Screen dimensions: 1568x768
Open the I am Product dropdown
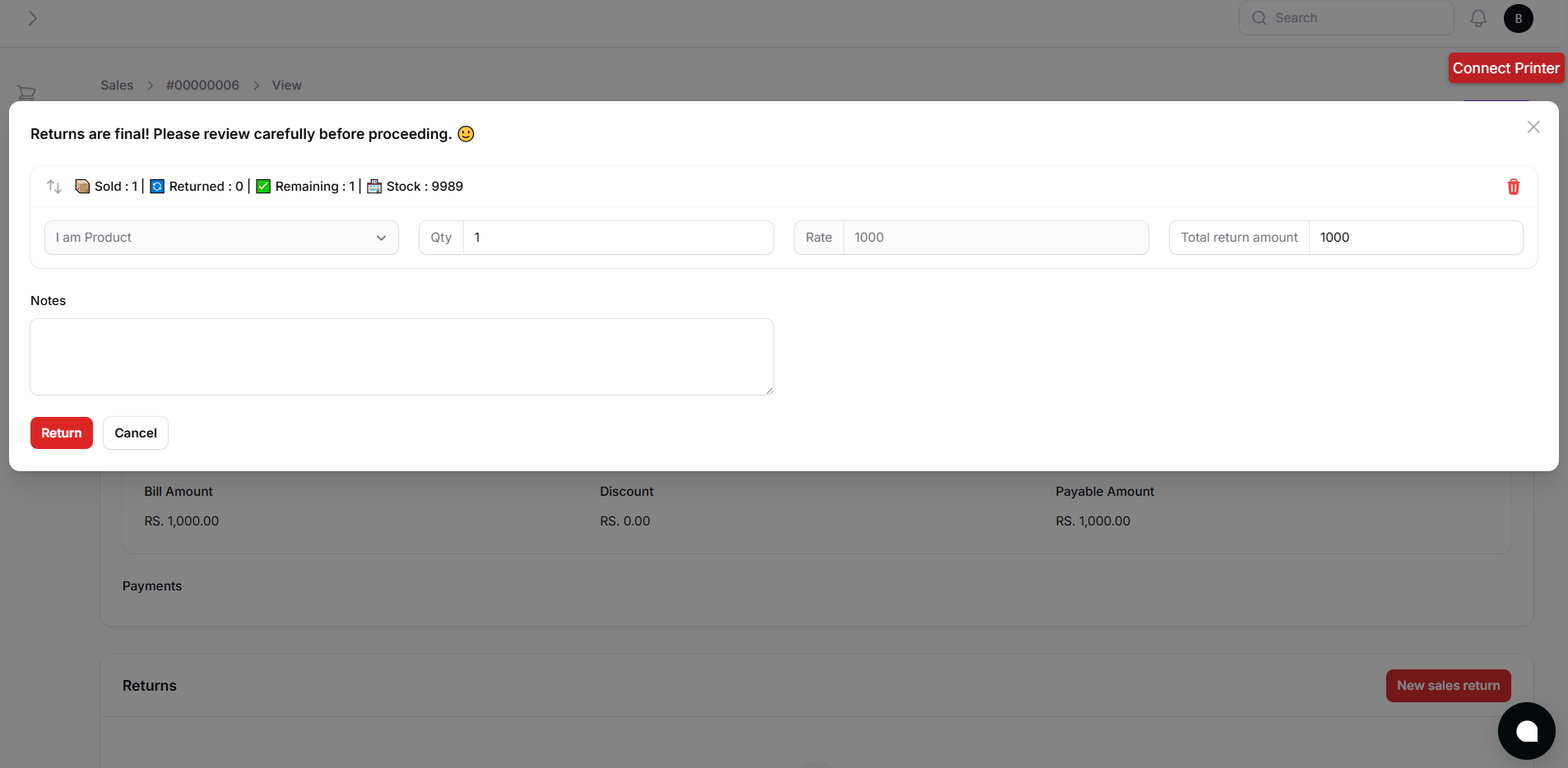click(x=221, y=238)
